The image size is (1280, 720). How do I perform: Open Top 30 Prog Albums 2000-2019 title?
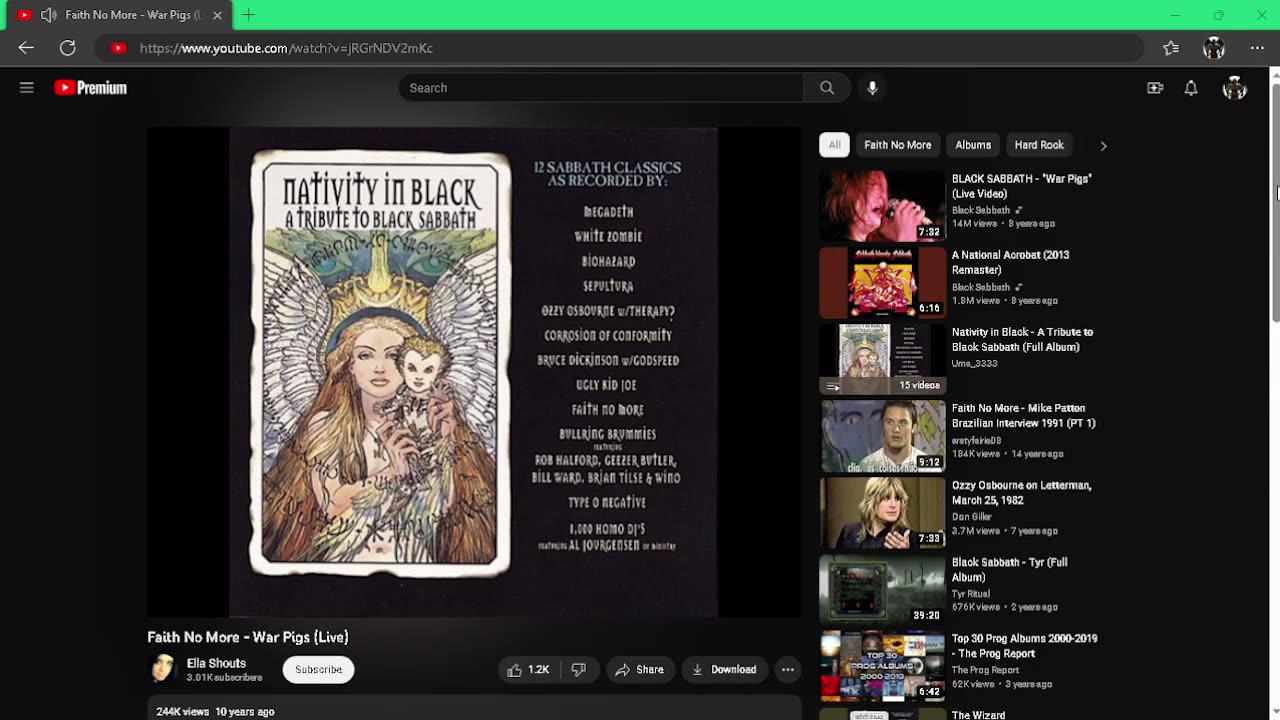pyautogui.click(x=1024, y=646)
